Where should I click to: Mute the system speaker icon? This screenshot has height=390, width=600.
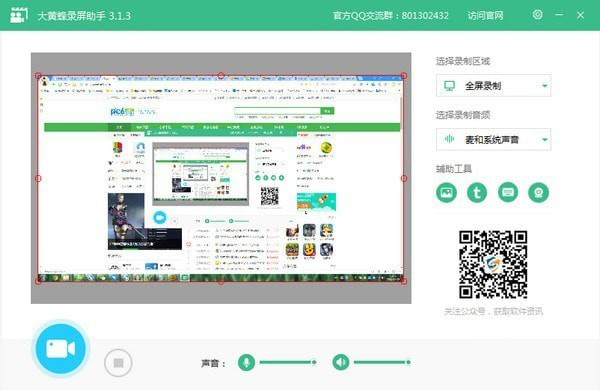point(341,362)
